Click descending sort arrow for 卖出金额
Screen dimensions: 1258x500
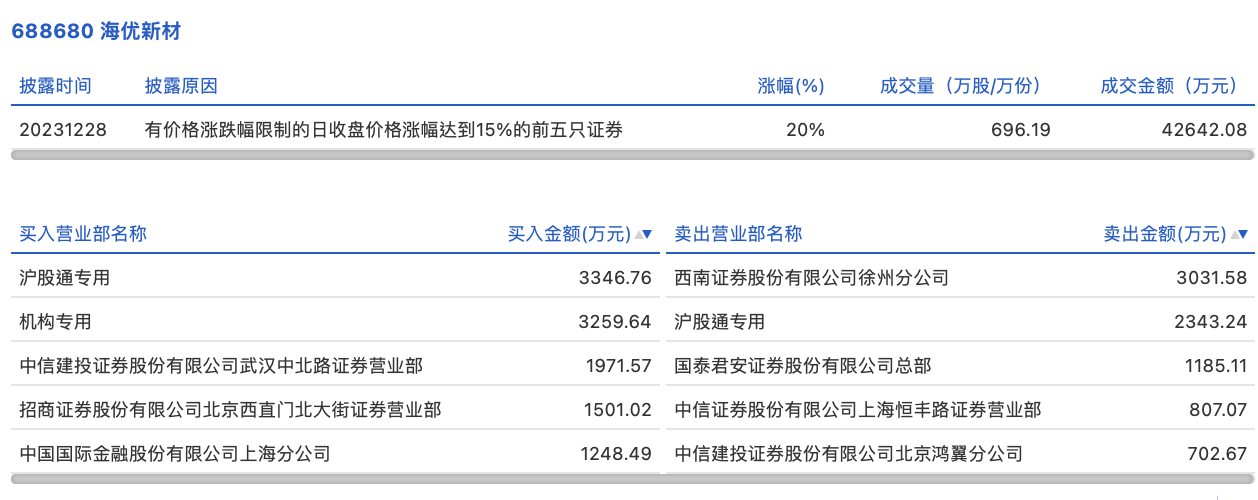tap(1245, 234)
